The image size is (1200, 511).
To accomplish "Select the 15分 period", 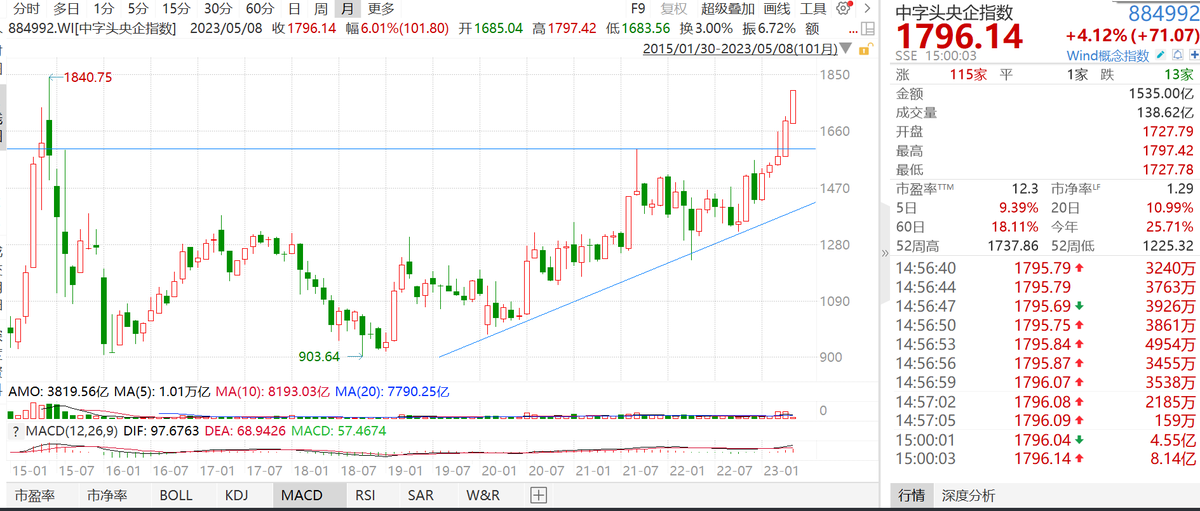I will click(x=176, y=8).
